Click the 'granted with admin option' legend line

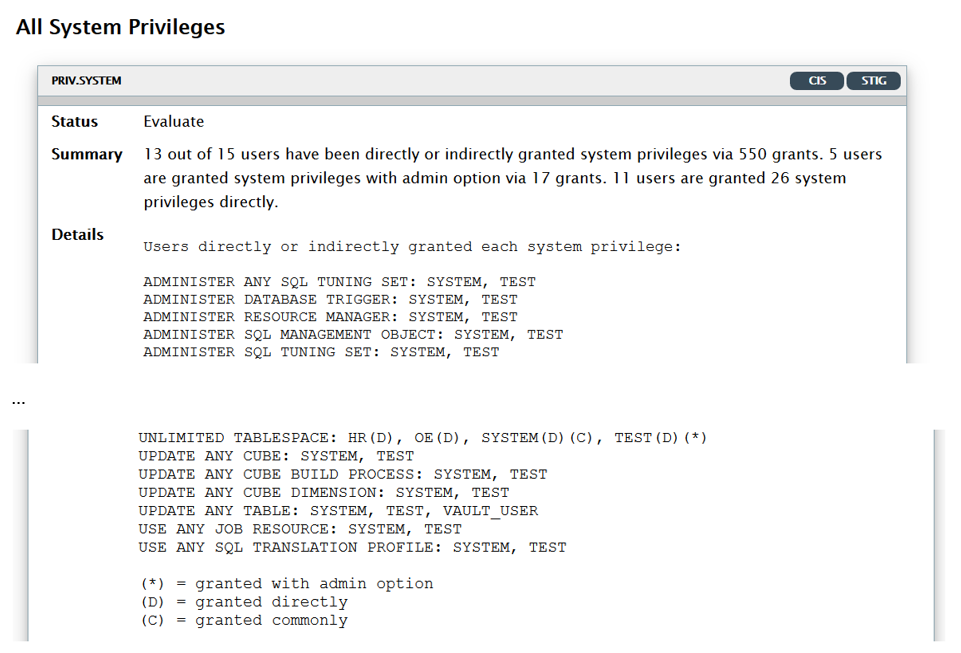point(286,584)
